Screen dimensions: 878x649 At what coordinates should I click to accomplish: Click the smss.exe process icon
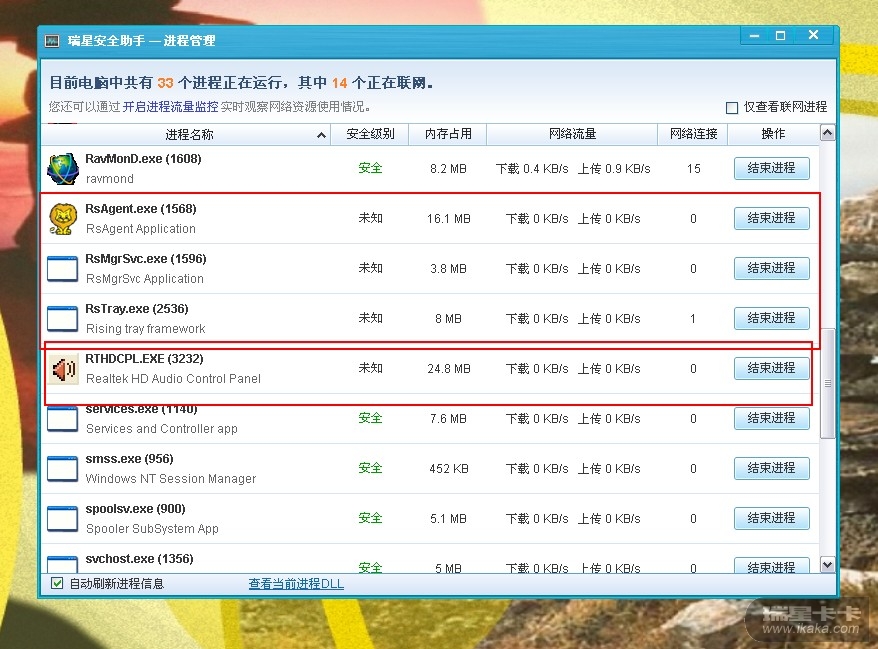62,469
